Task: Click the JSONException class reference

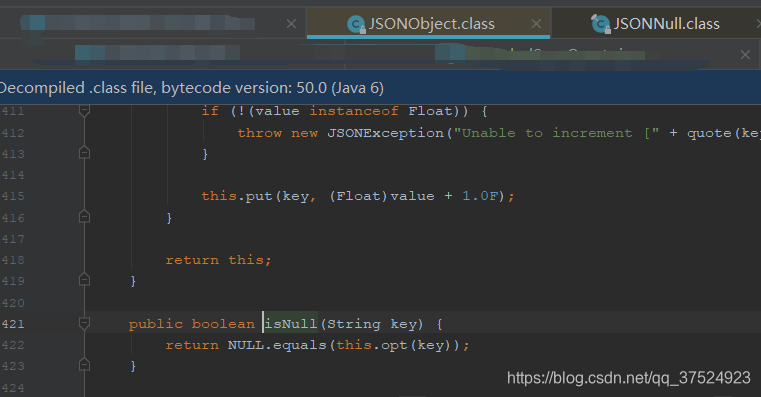Action: tap(385, 133)
